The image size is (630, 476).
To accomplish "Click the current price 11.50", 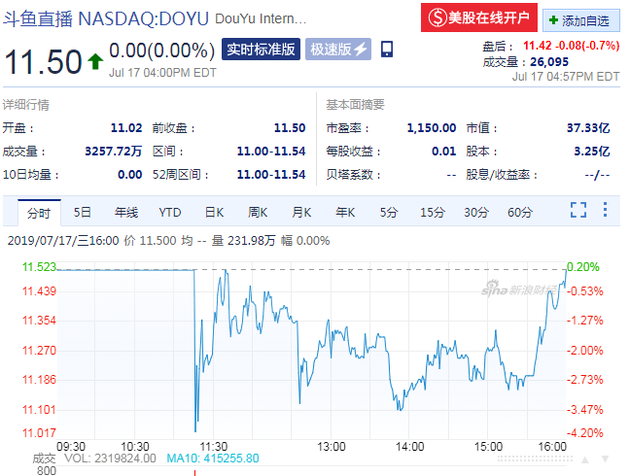I will (x=43, y=62).
